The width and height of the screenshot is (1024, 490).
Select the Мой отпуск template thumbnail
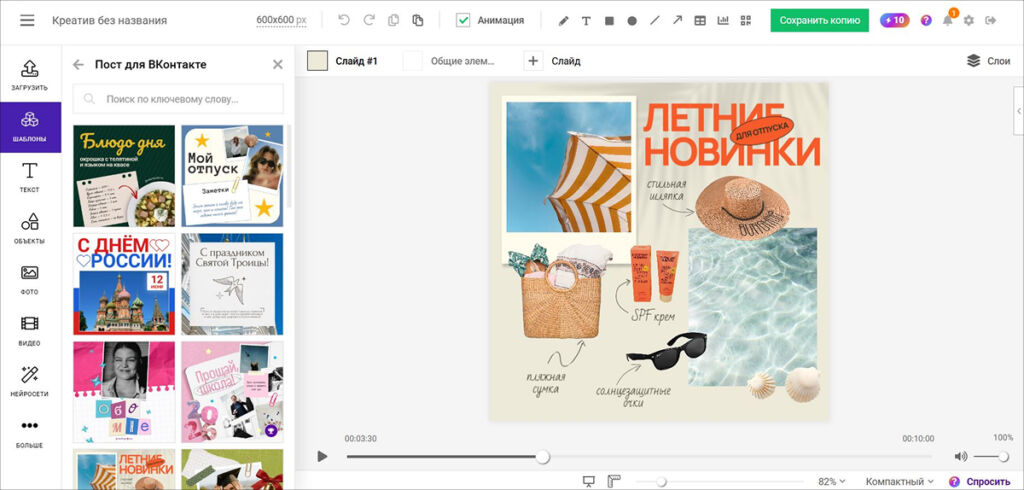click(232, 176)
